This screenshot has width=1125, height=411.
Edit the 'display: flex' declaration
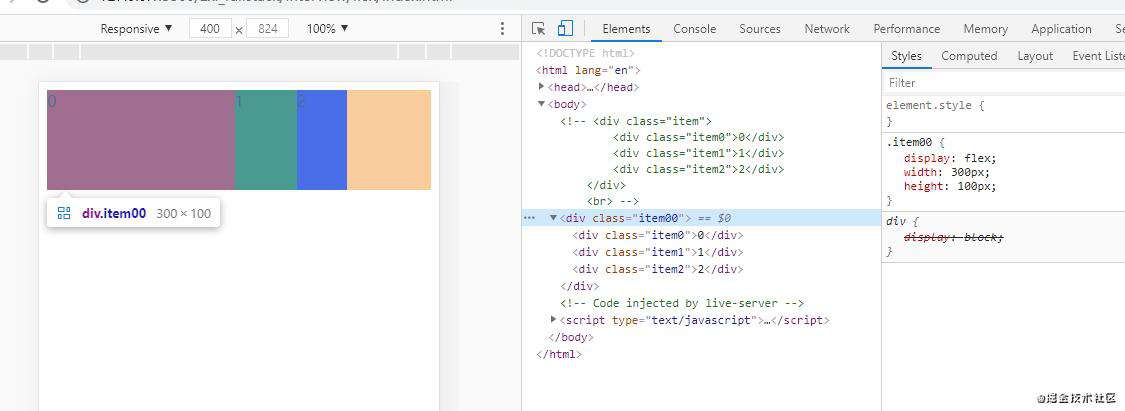pyautogui.click(x=950, y=158)
